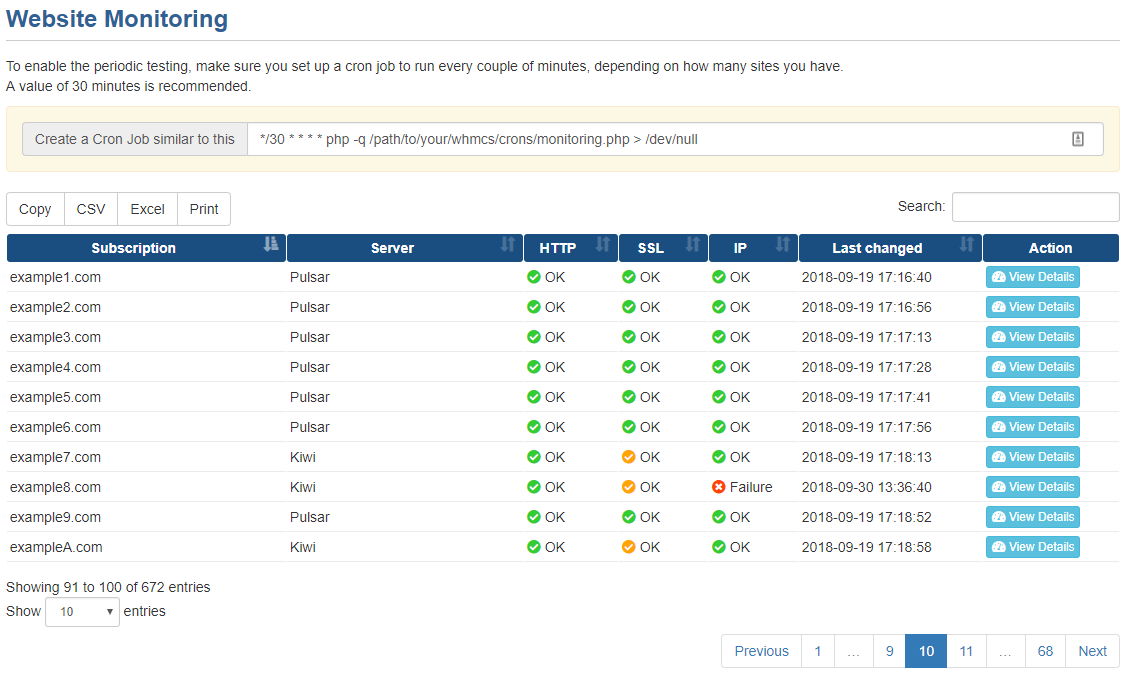Go to the Next page of results

tap(1092, 651)
